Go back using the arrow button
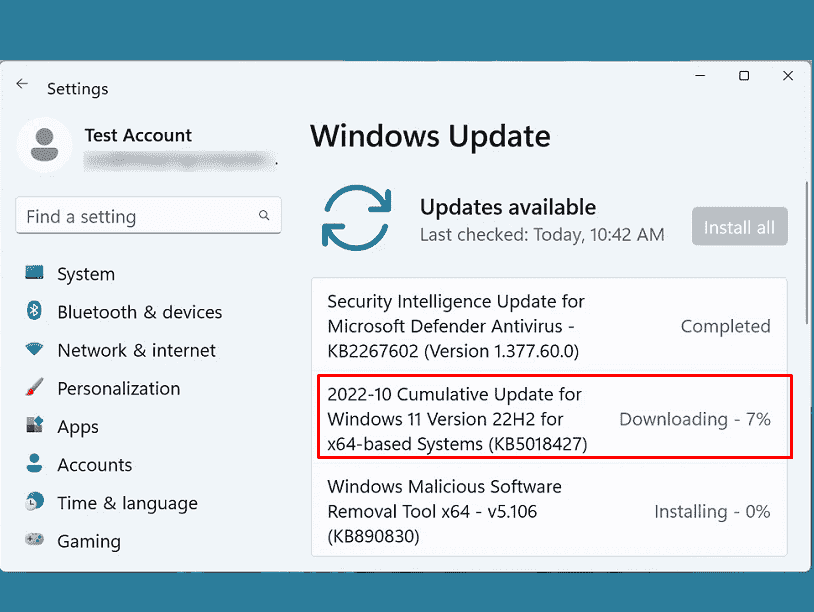This screenshot has width=814, height=612. pyautogui.click(x=22, y=84)
